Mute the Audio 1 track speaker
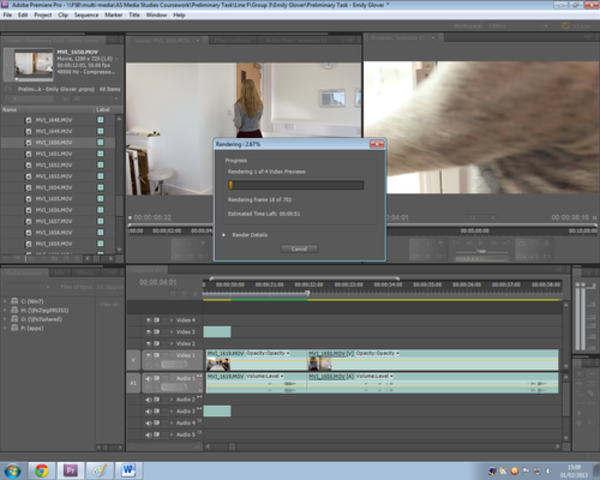The width and height of the screenshot is (600, 480). 148,378
